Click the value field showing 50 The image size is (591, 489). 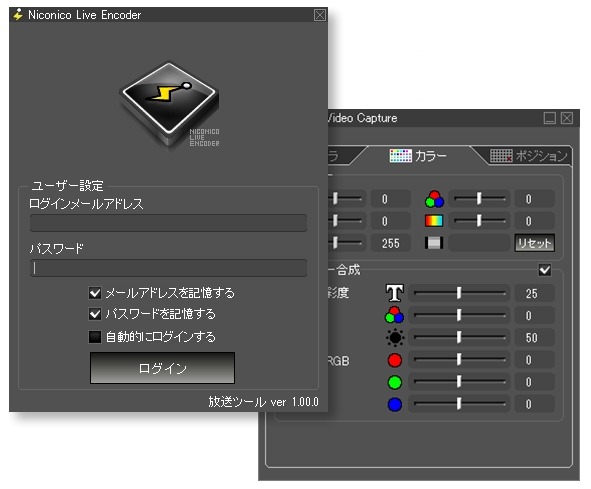click(534, 338)
